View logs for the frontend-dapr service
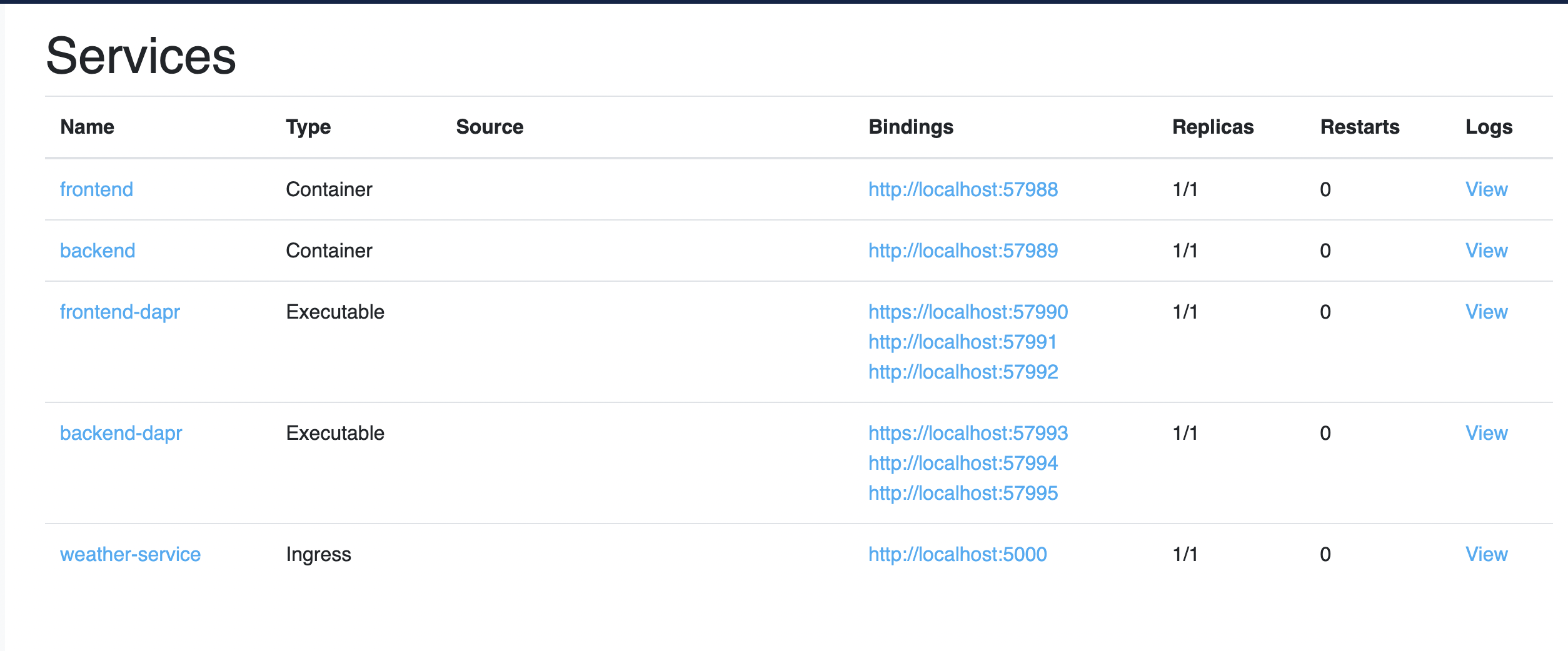 click(1487, 312)
